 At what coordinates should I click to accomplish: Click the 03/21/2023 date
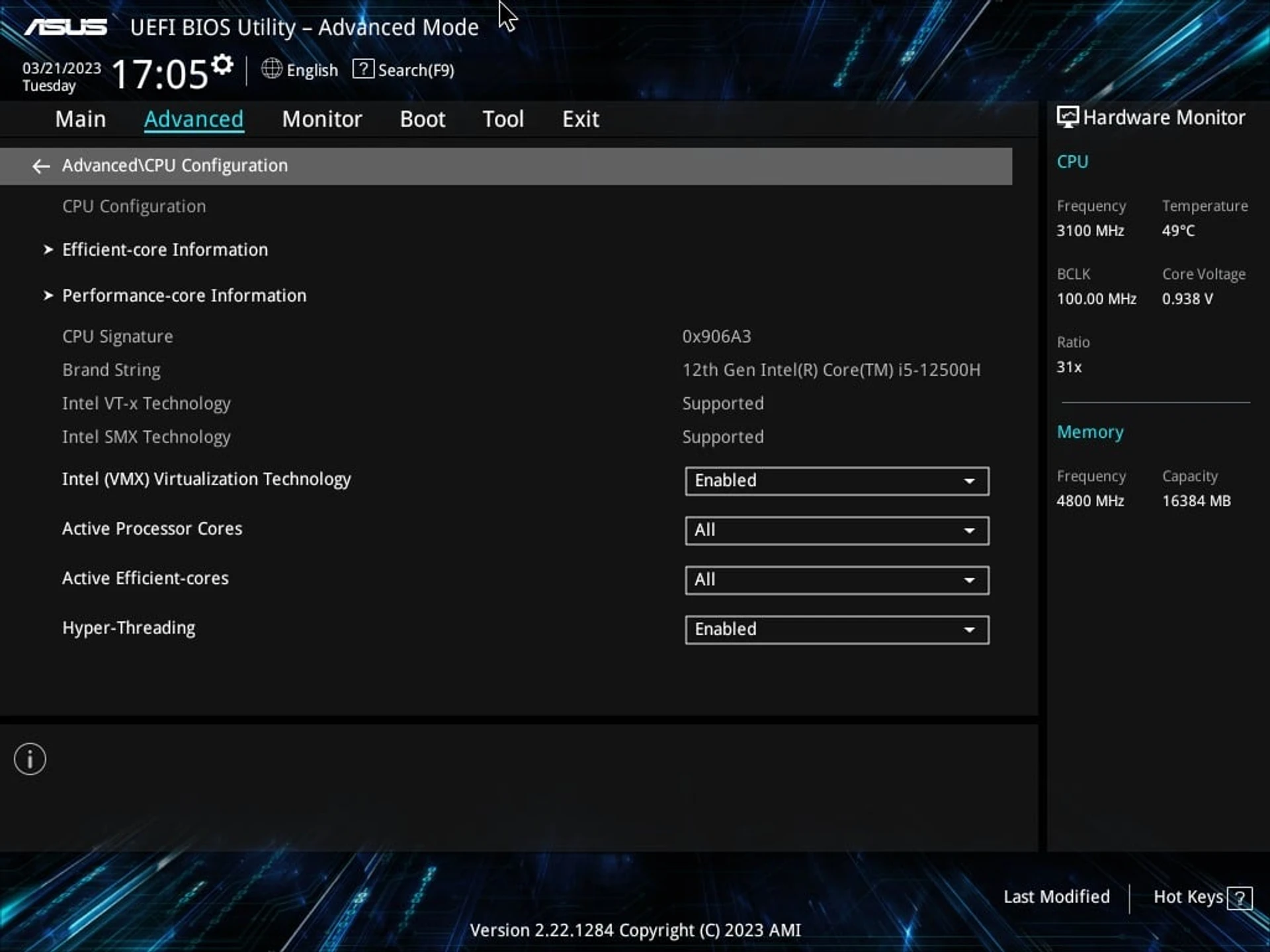62,68
